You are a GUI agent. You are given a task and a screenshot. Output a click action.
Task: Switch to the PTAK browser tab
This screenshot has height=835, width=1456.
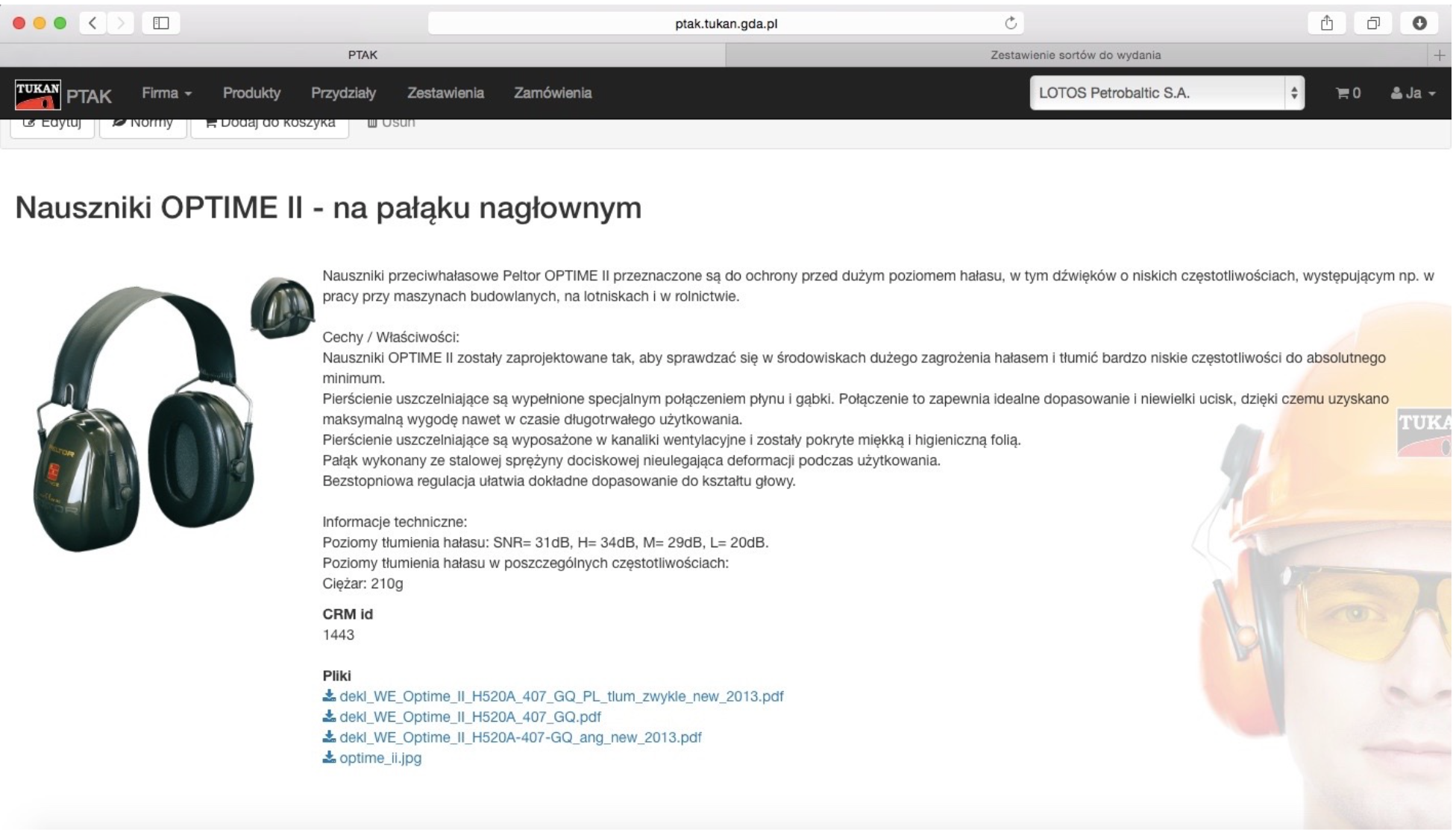pos(363,55)
